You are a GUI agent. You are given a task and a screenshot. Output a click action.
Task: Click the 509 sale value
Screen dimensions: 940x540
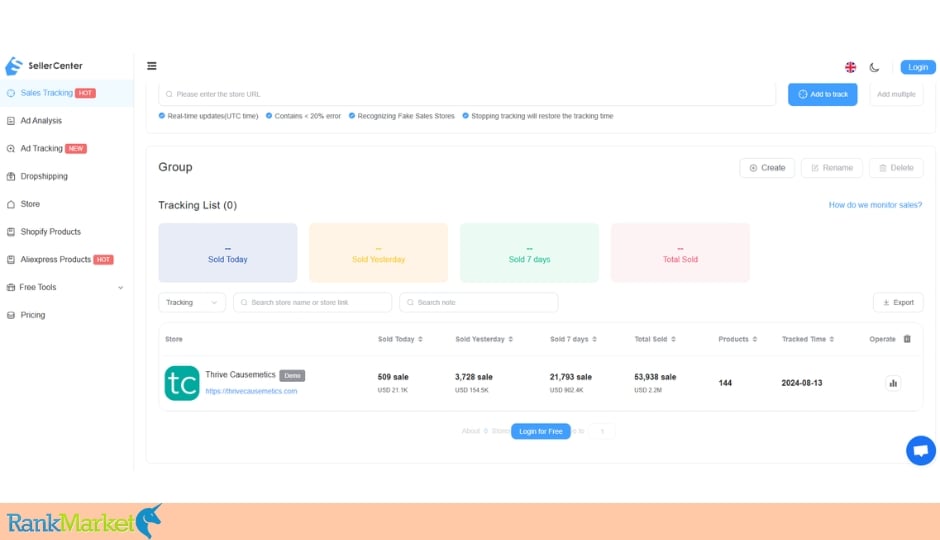coord(393,377)
